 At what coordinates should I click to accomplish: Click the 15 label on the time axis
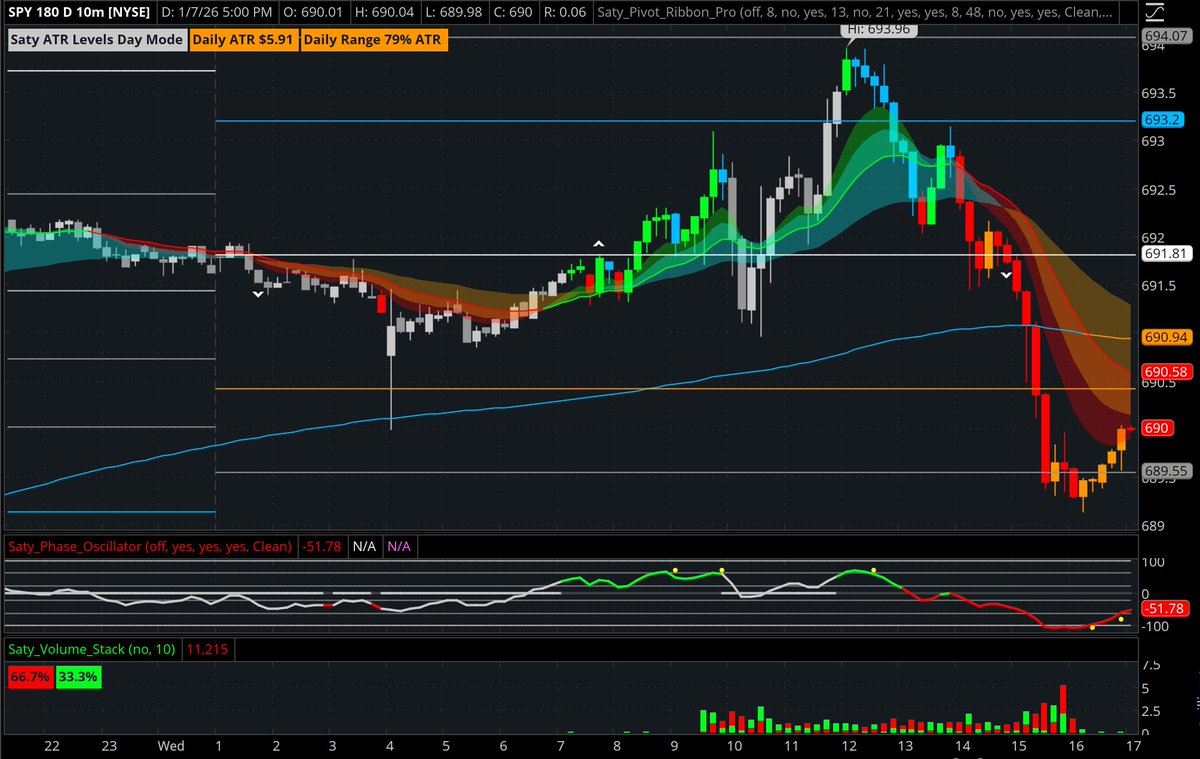1019,746
